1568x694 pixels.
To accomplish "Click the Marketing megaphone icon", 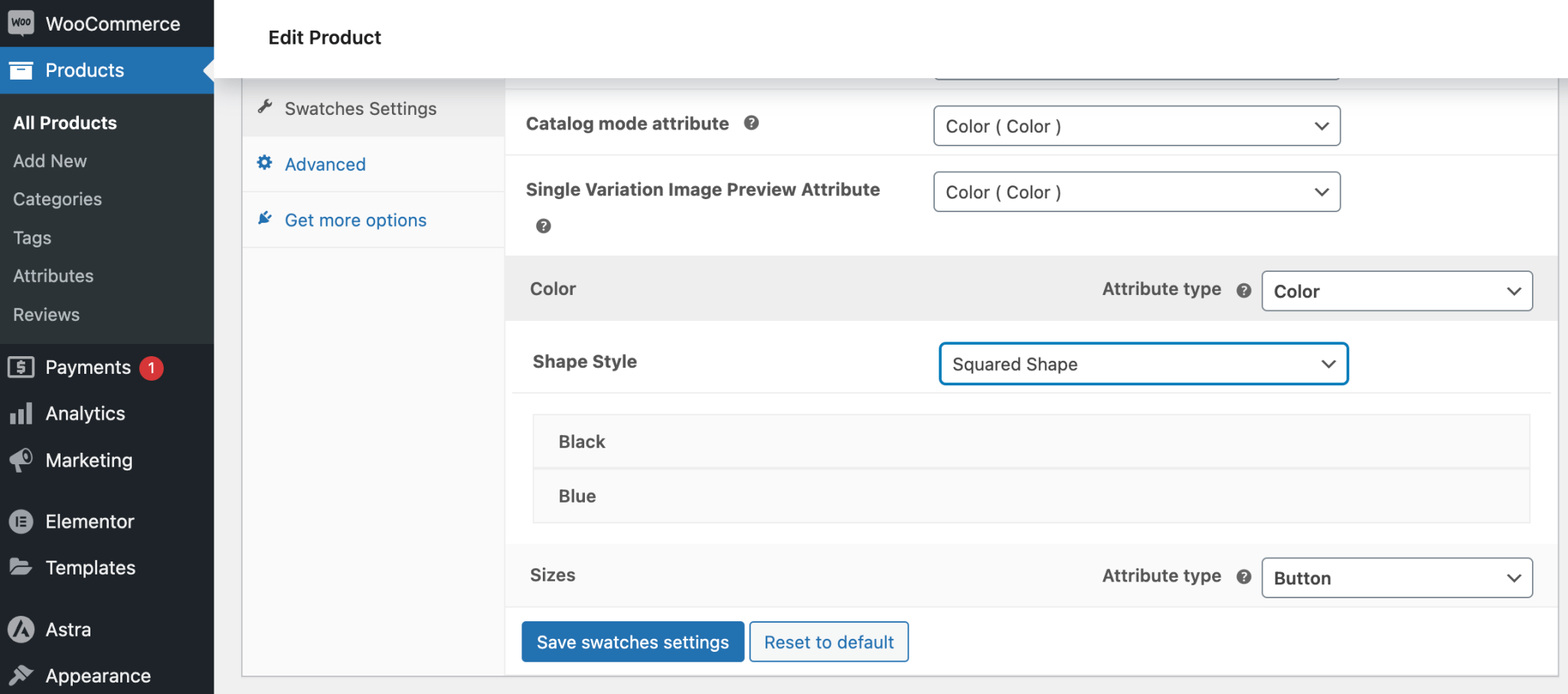I will (21, 460).
